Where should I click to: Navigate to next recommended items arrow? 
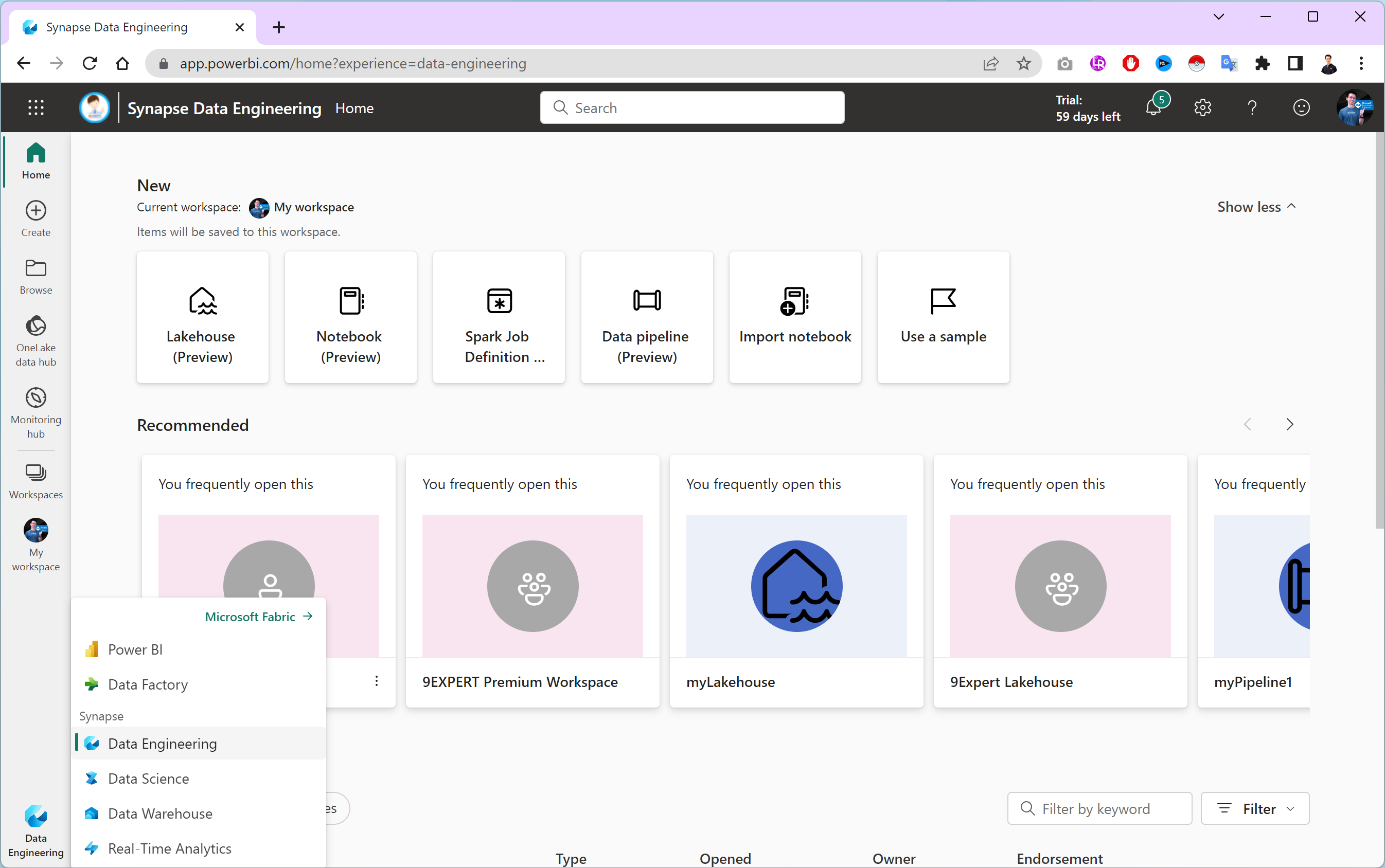pos(1290,424)
